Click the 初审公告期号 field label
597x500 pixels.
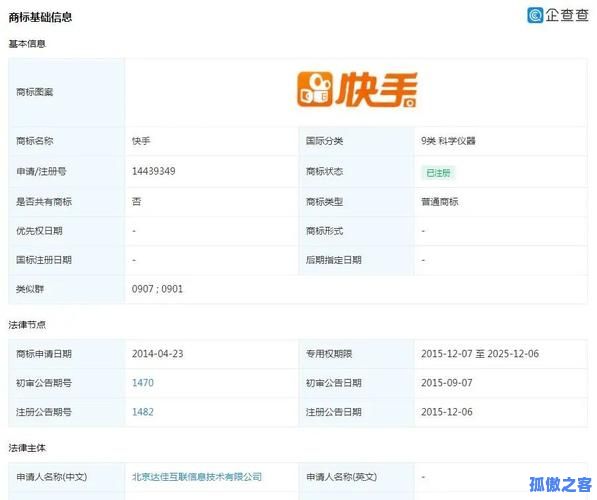click(x=44, y=383)
